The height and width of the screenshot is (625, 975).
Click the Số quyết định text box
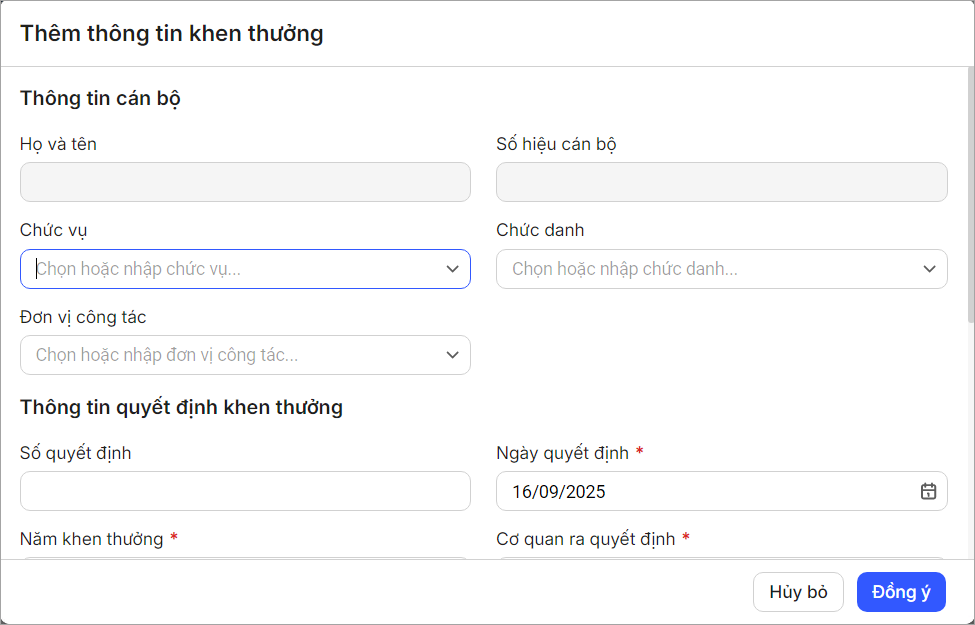click(245, 491)
